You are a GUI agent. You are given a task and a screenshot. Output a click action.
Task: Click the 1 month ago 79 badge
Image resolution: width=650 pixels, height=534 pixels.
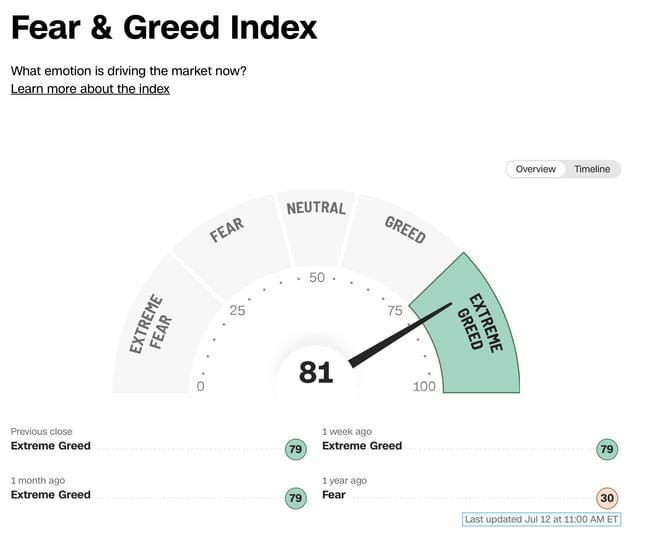[295, 497]
